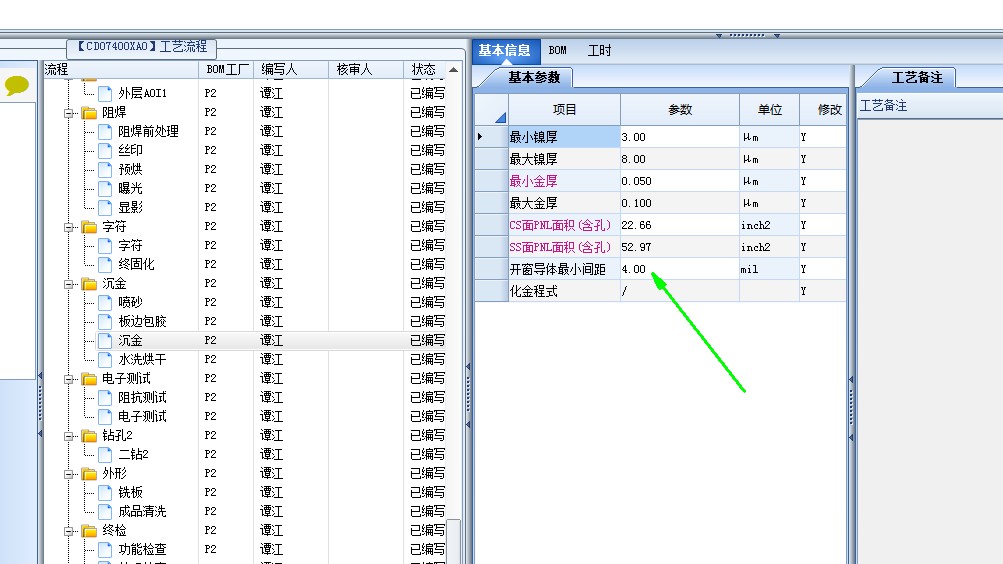Sort by the BOM工厂 column header
The height and width of the screenshot is (564, 1003).
pyautogui.click(x=226, y=70)
